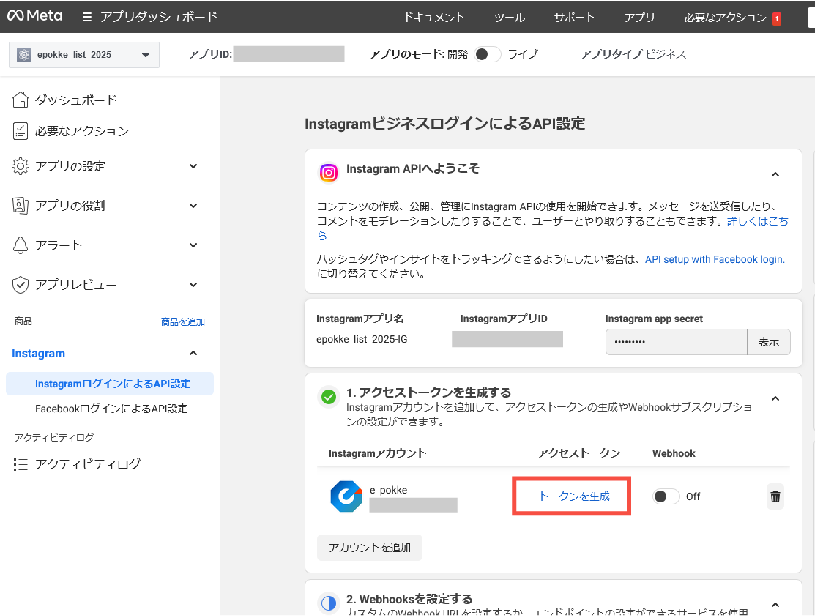Click the Instagram app secret field
Image resolution: width=815 pixels, height=616 pixels.
pyautogui.click(x=676, y=342)
